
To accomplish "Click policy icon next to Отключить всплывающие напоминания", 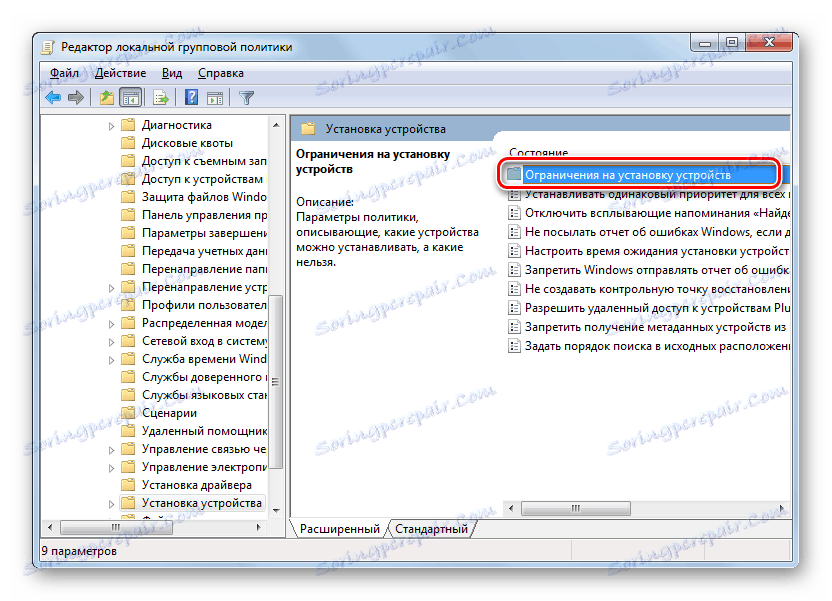I will [514, 213].
